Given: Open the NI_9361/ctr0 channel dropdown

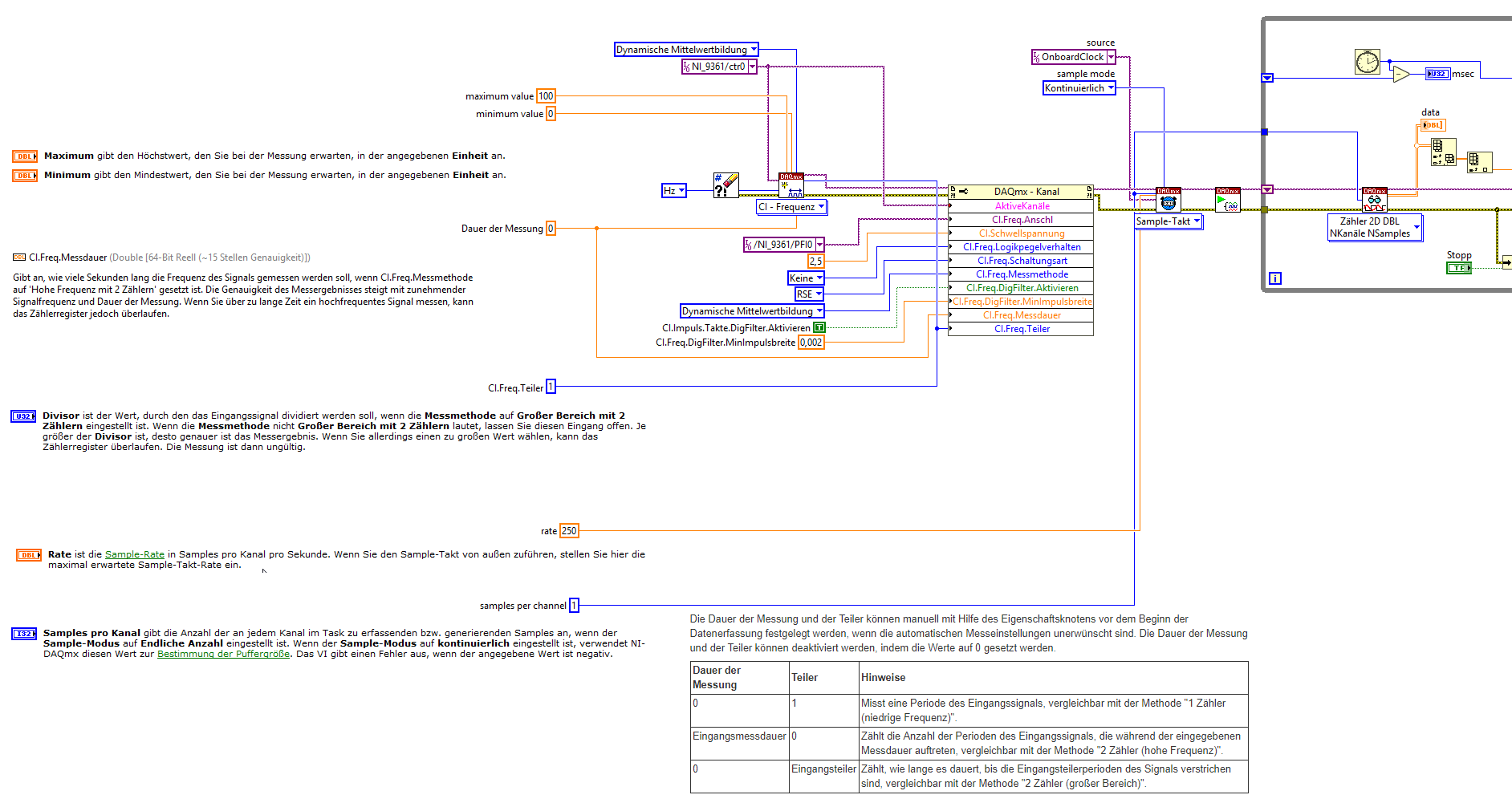Looking at the screenshot, I should (719, 67).
